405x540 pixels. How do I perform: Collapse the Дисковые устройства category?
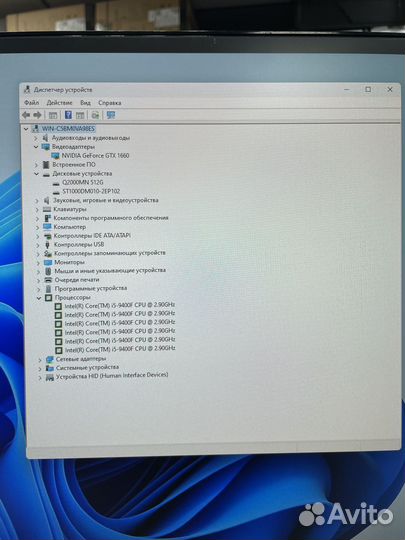[37, 174]
